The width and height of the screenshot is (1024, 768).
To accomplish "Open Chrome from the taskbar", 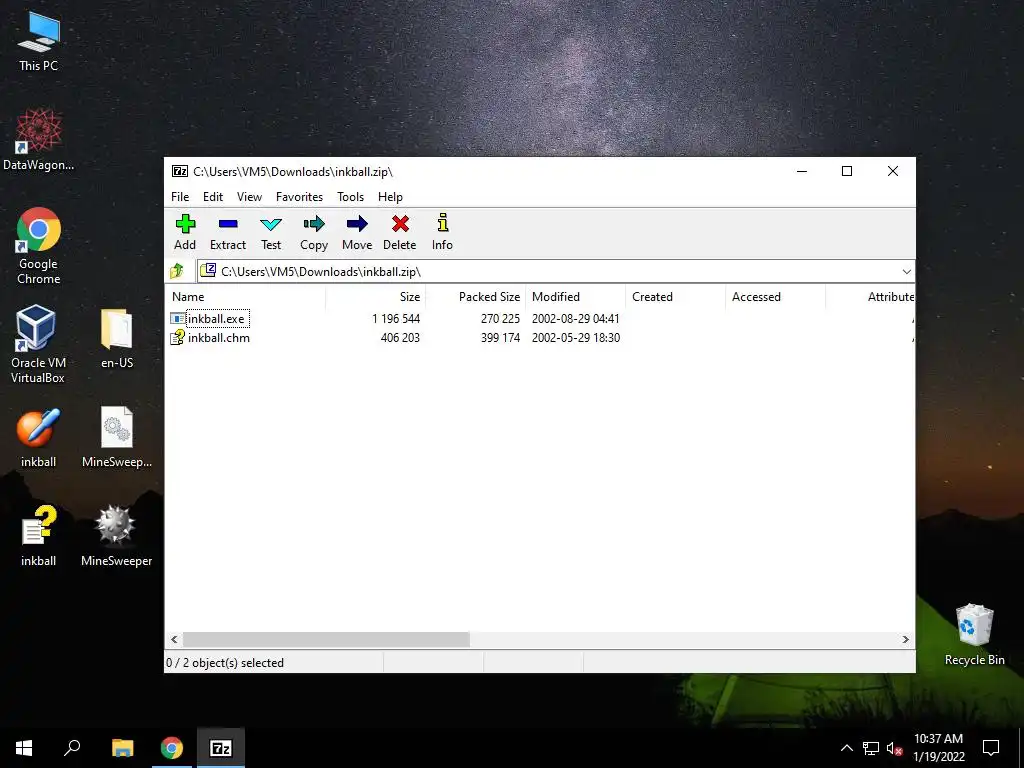I will [172, 748].
